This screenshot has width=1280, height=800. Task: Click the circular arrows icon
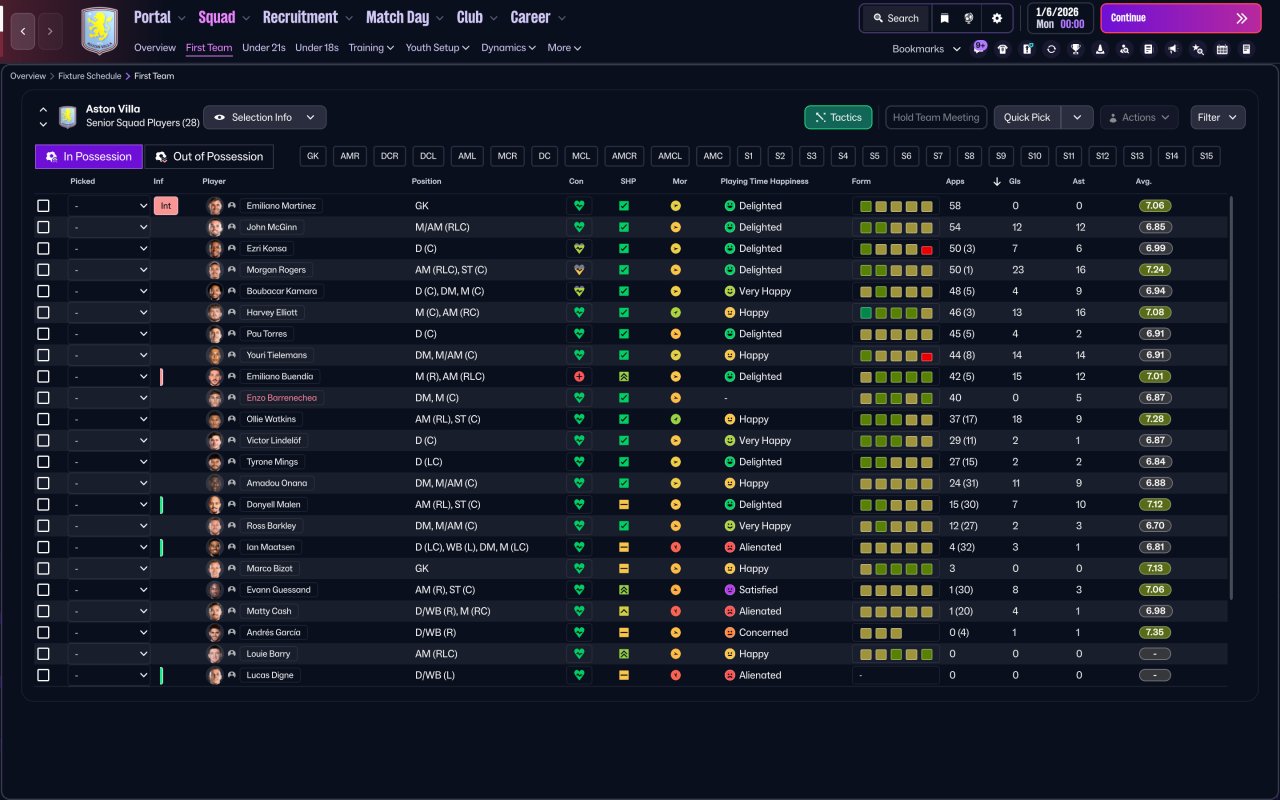tap(1051, 49)
